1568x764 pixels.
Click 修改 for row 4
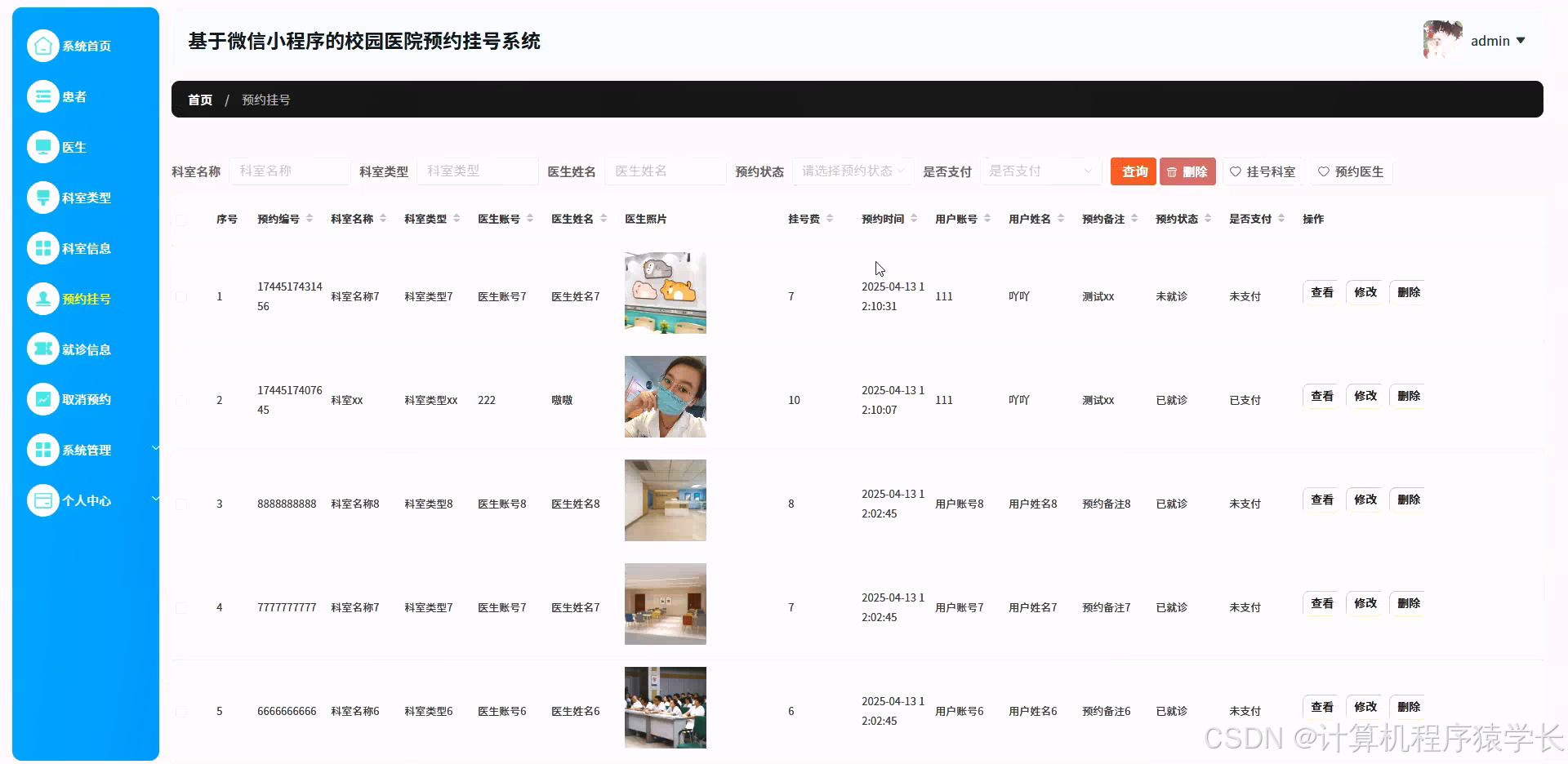[x=1365, y=603]
